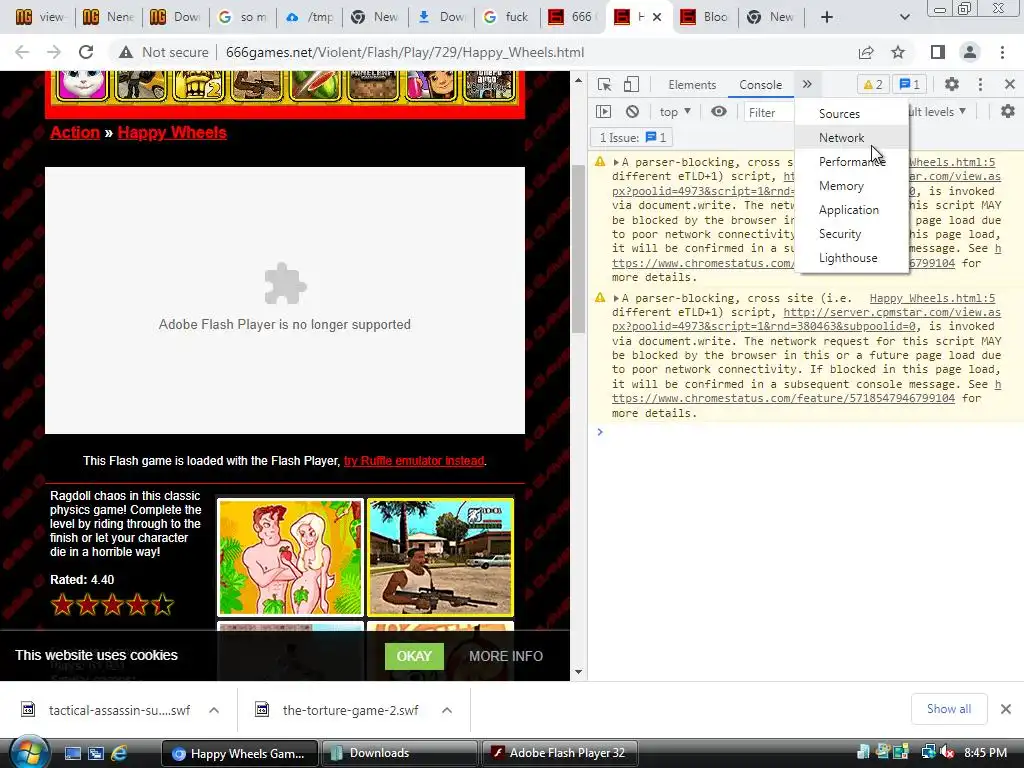Select Network from the overflow menu
1024x768 pixels.
852,138
